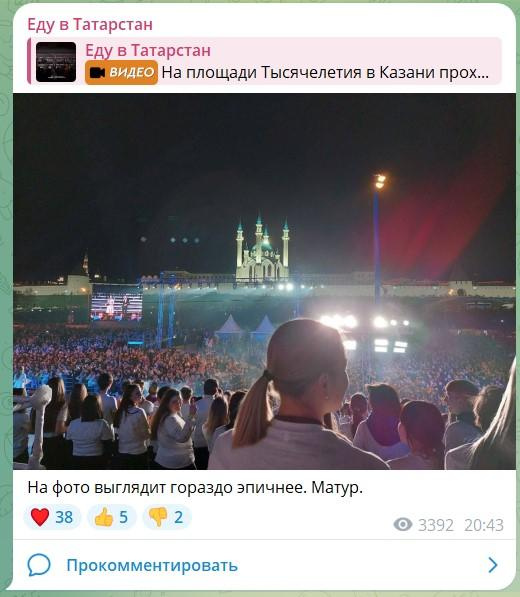Click Прокомментировать to leave a comment
520x597 pixels.
(x=152, y=565)
